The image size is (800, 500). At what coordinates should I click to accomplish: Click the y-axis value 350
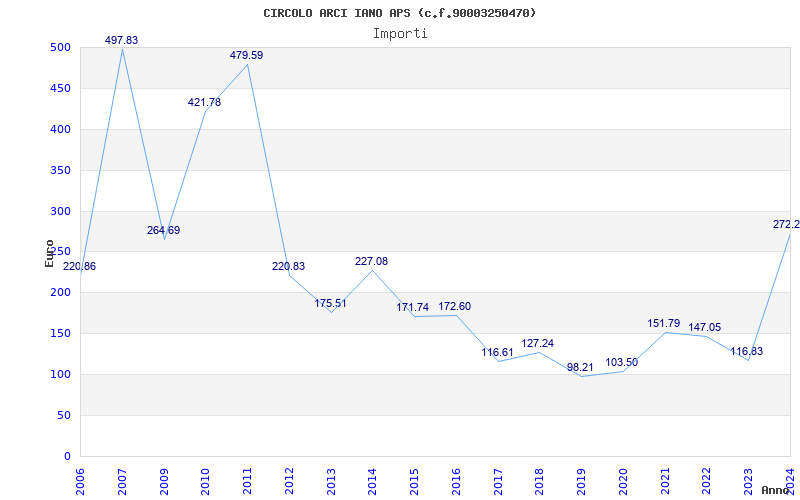point(59,170)
